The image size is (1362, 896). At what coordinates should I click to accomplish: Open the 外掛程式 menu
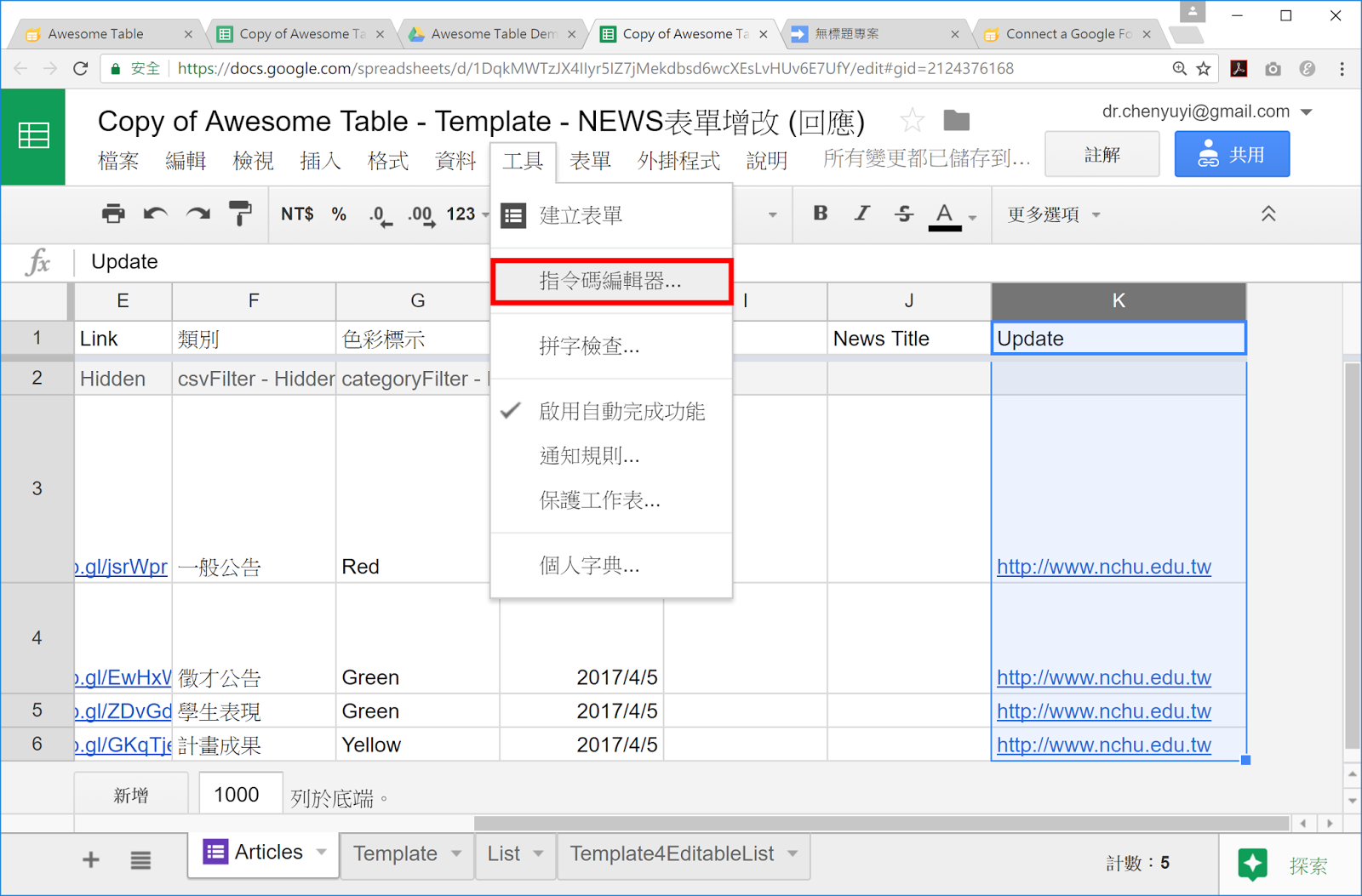tap(678, 160)
